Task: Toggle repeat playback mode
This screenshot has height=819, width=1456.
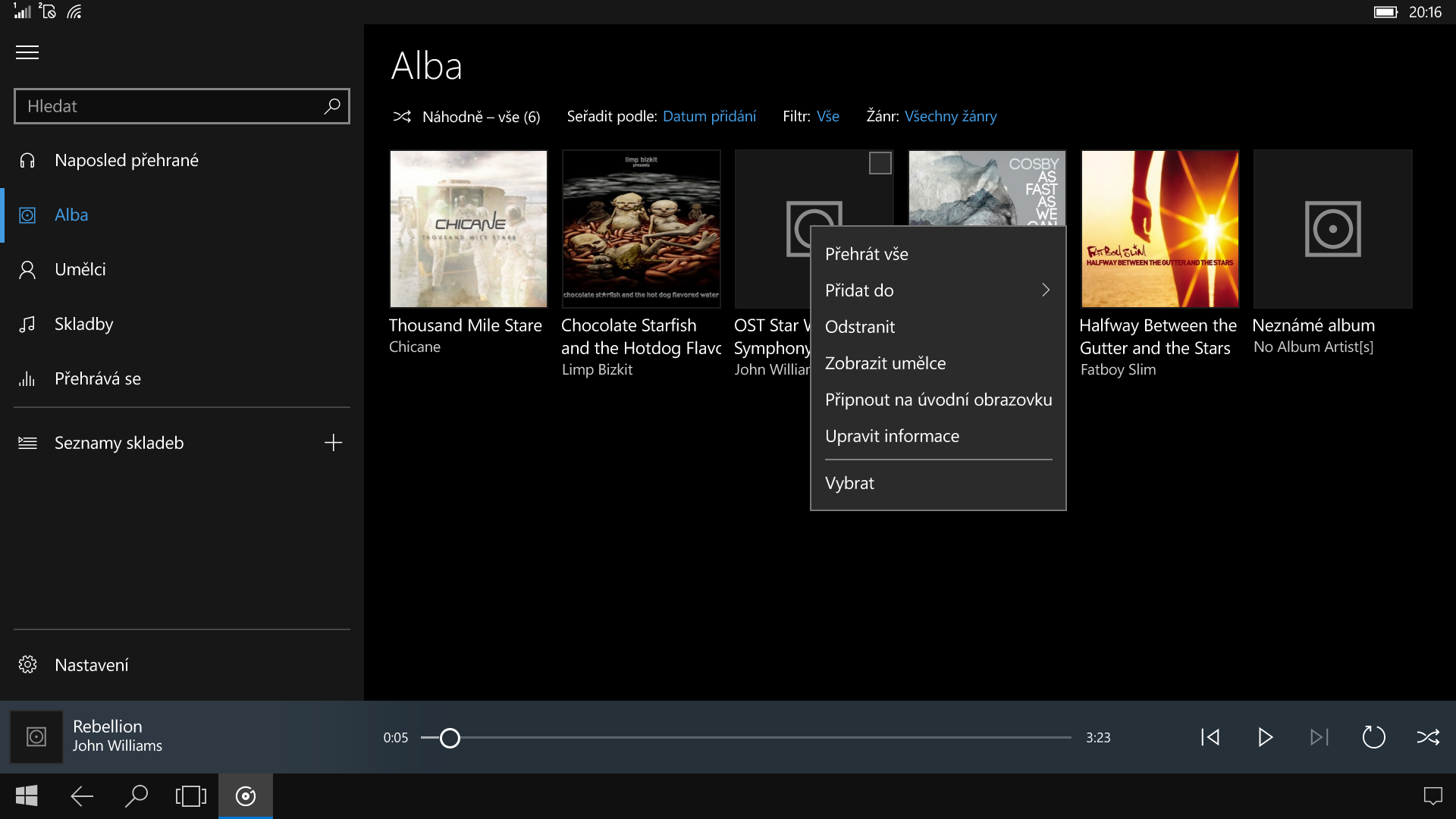Action: point(1373,737)
